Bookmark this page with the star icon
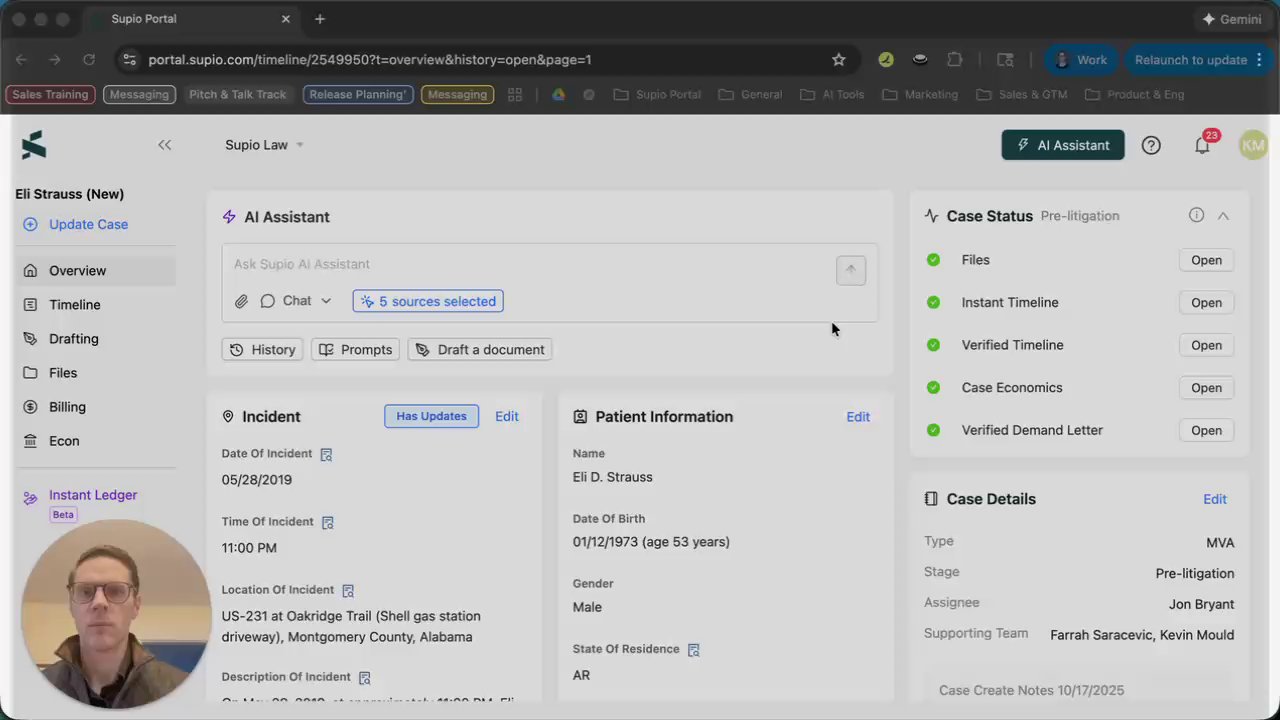The width and height of the screenshot is (1280, 720). point(839,60)
